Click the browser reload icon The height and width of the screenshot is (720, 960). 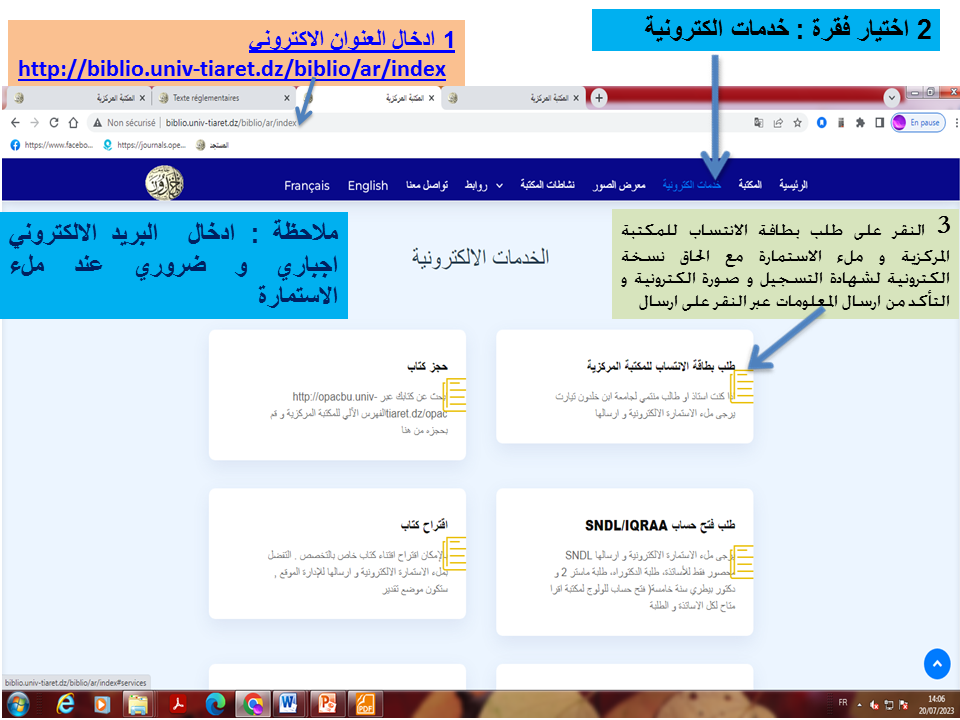pyautogui.click(x=54, y=122)
